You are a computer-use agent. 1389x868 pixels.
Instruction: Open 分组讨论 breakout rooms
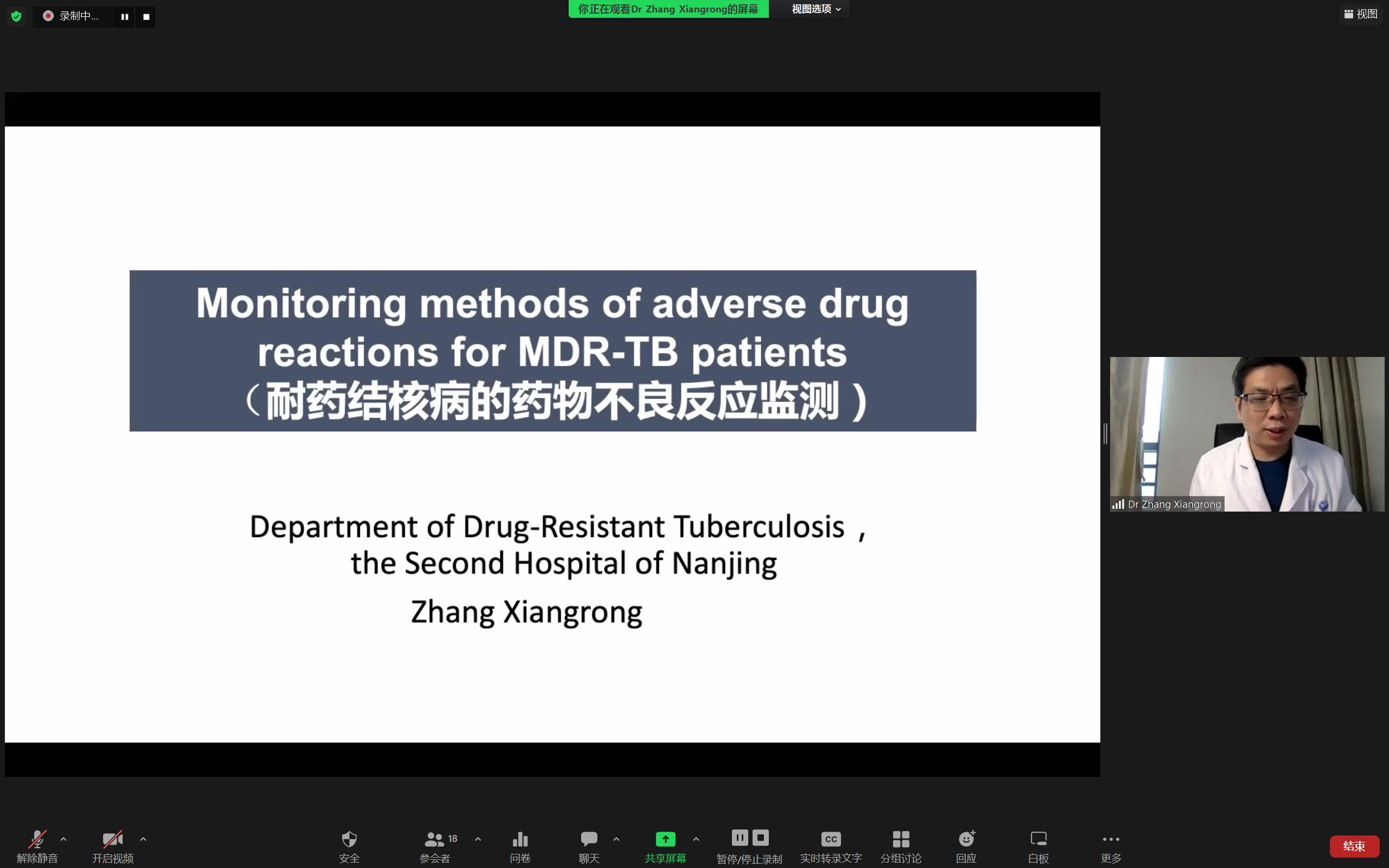901,846
